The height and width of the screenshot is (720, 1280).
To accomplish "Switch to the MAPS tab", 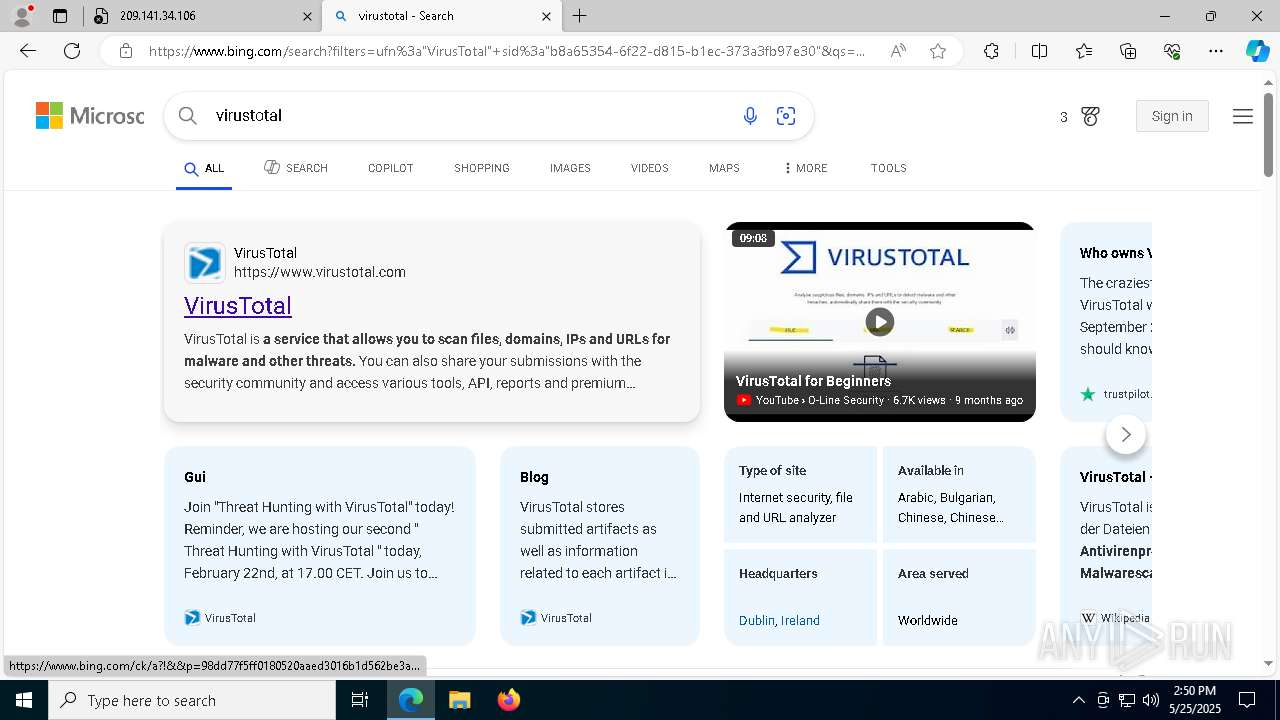I will (724, 168).
